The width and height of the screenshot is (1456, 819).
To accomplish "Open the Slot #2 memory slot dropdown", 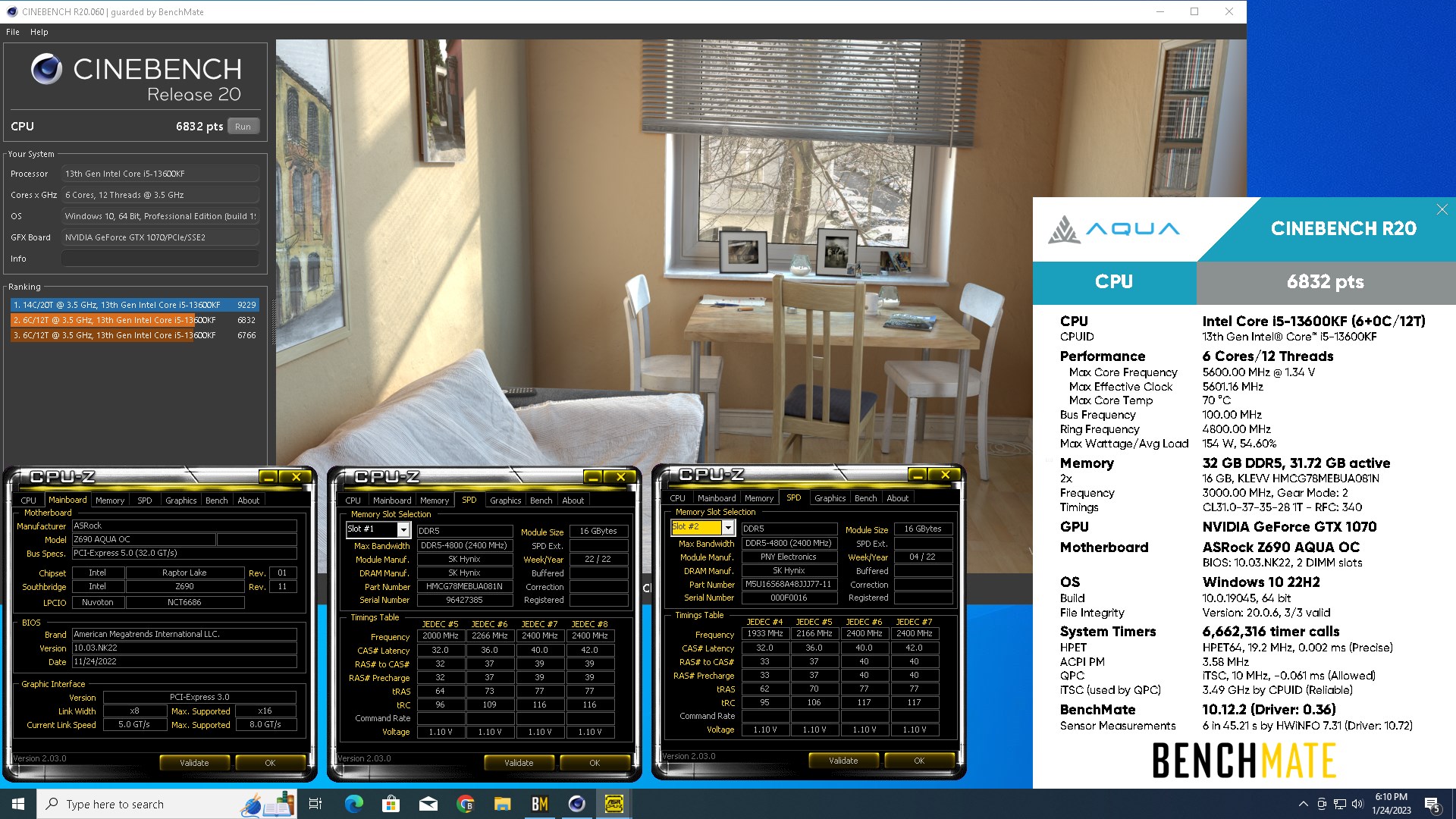I will point(728,527).
